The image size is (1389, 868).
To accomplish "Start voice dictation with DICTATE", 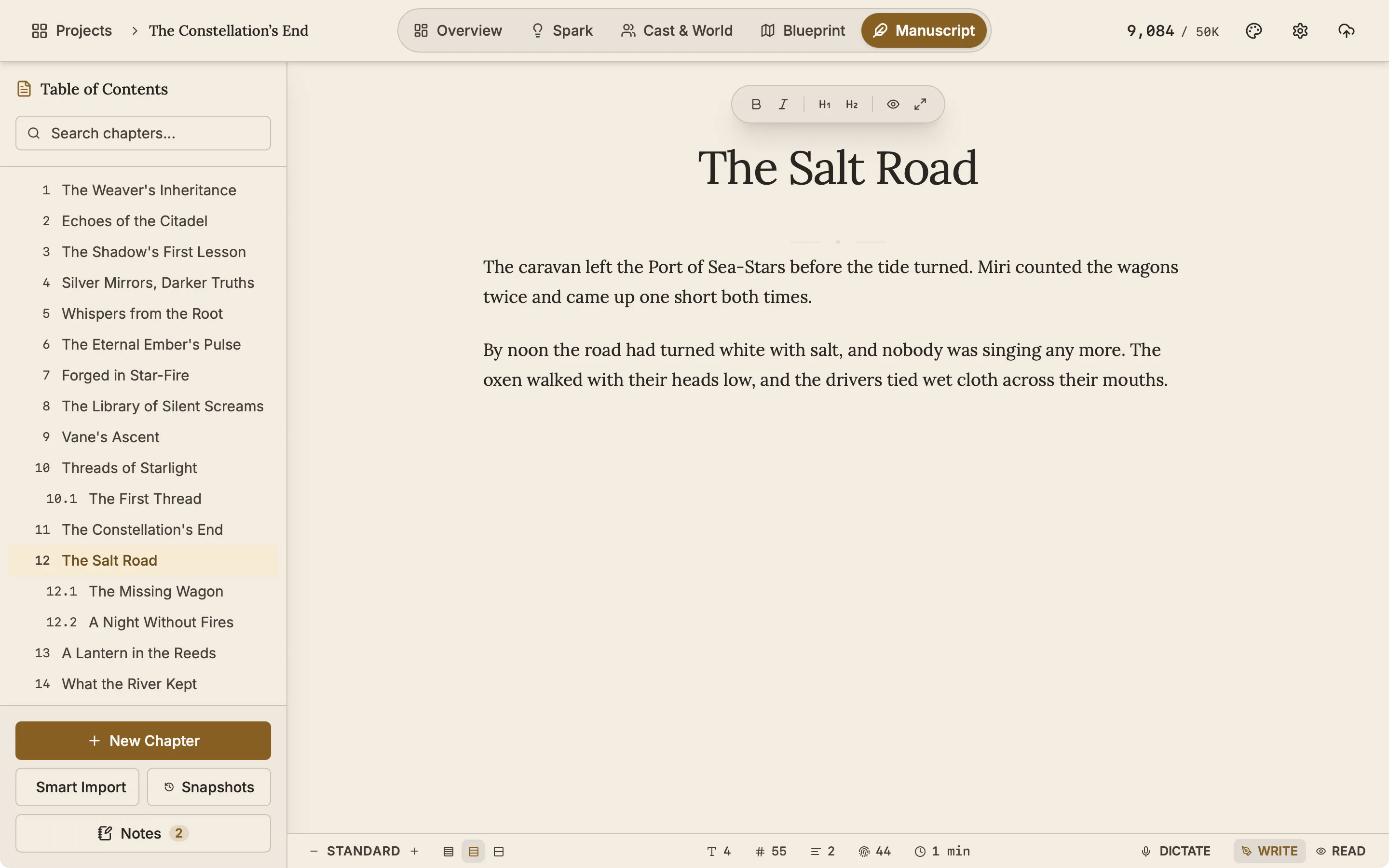I will [1176, 851].
